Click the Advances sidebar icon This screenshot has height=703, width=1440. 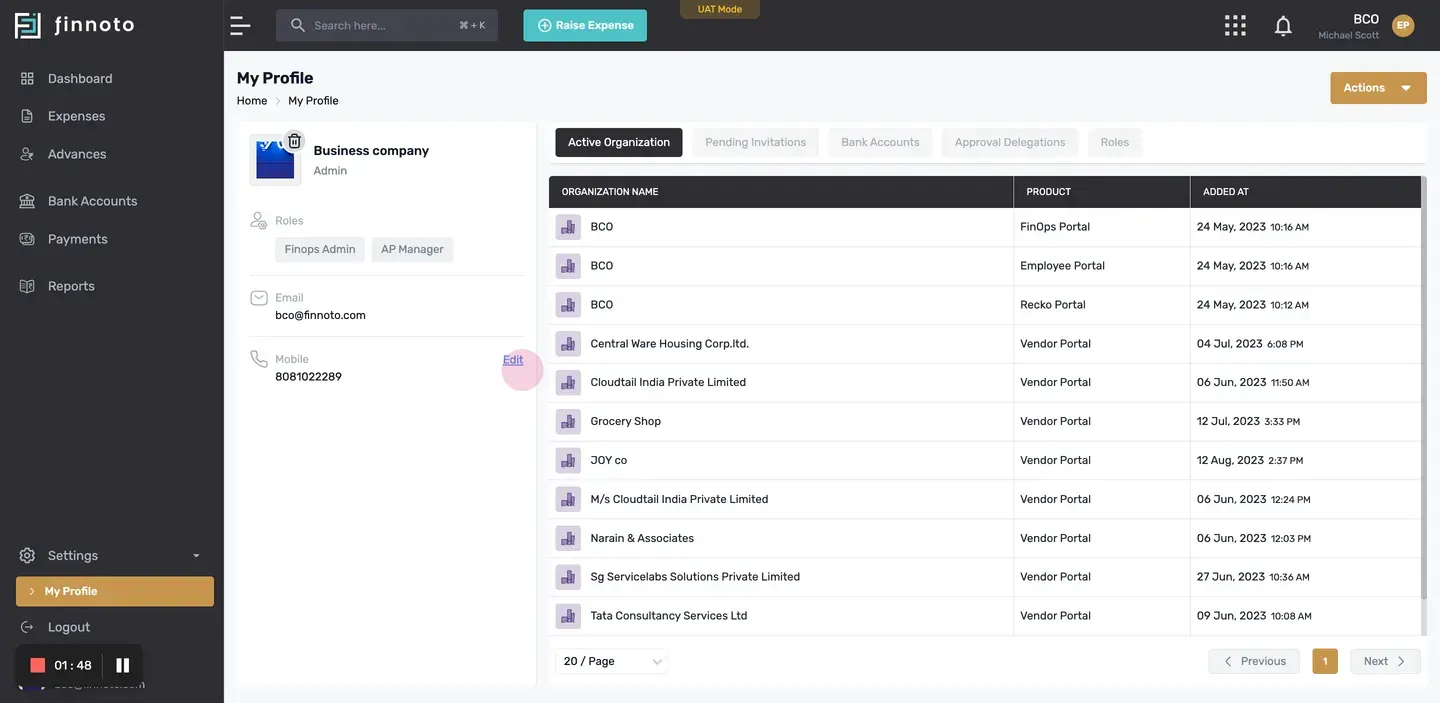pos(27,154)
